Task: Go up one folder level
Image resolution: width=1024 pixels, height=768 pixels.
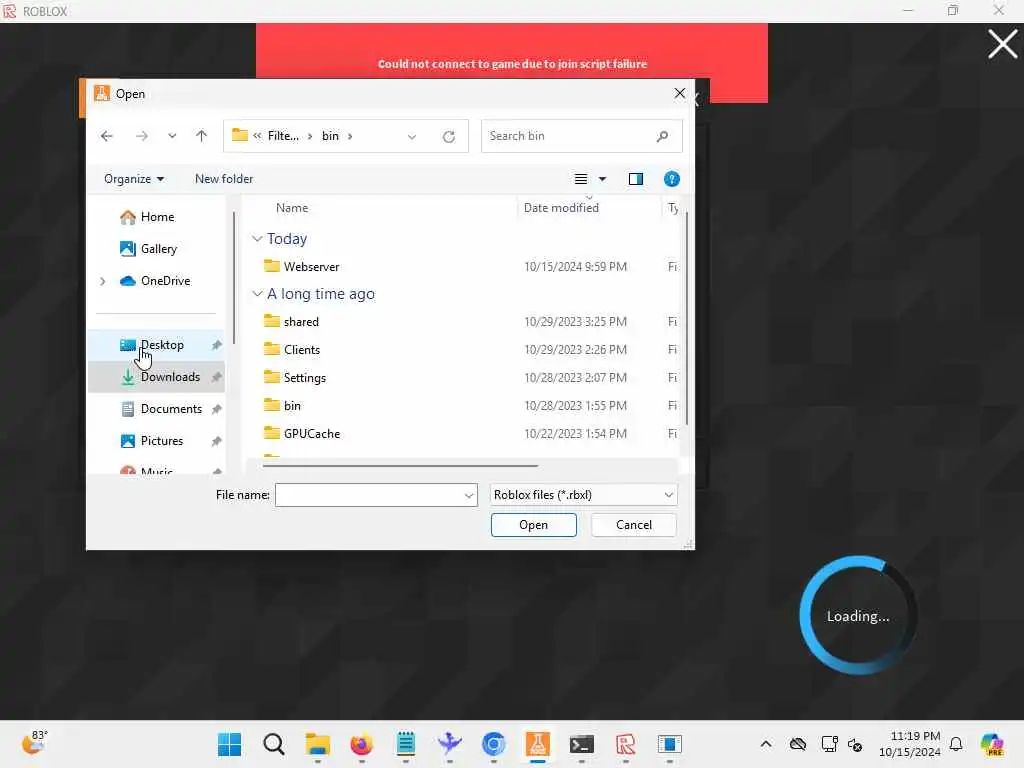Action: pyautogui.click(x=201, y=136)
